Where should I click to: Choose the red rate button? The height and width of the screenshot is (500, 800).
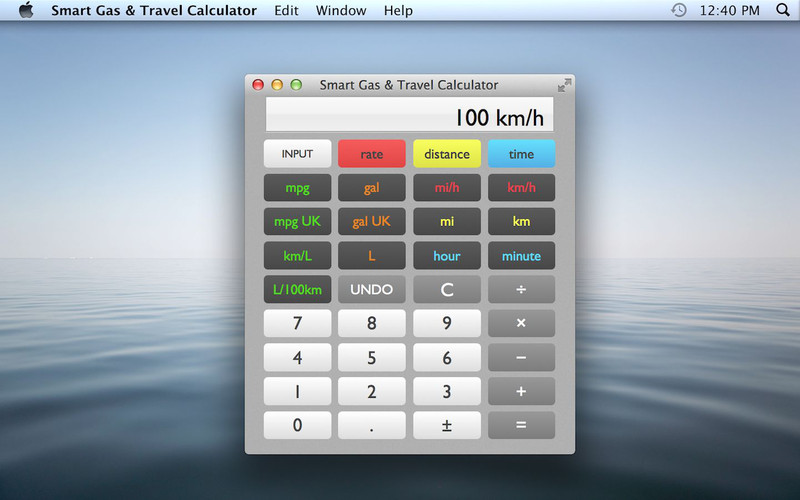(x=371, y=154)
